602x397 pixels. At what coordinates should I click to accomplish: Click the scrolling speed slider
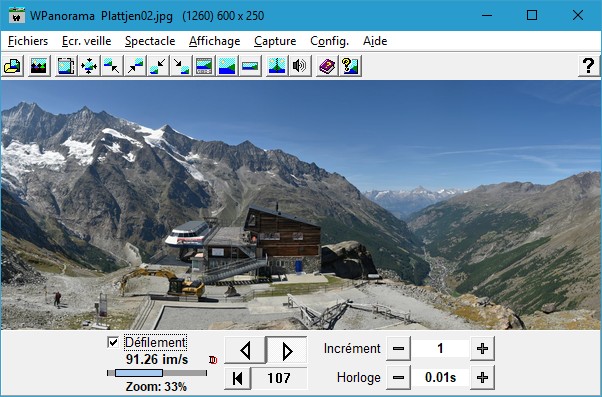click(x=157, y=373)
